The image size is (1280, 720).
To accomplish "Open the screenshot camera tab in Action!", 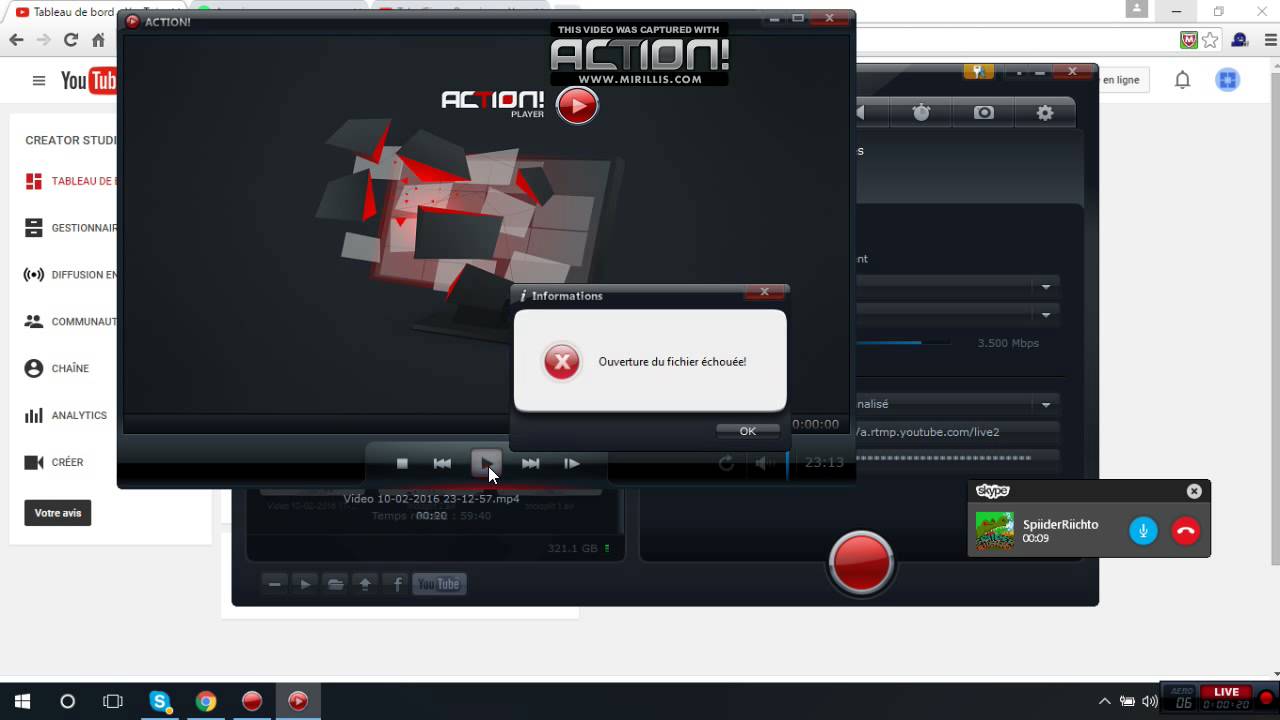I will coord(984,113).
